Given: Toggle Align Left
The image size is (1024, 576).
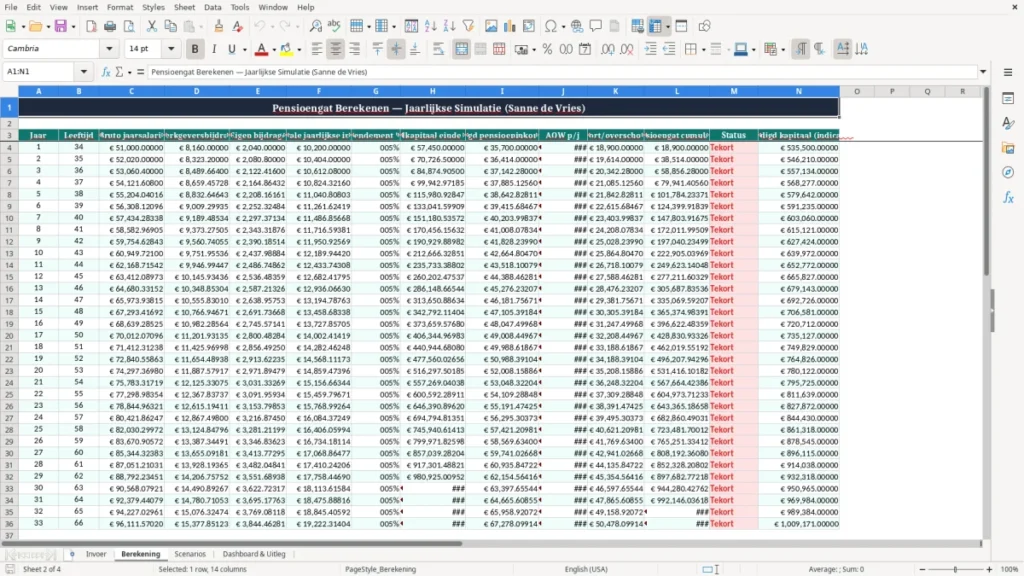Looking at the screenshot, I should 317,49.
